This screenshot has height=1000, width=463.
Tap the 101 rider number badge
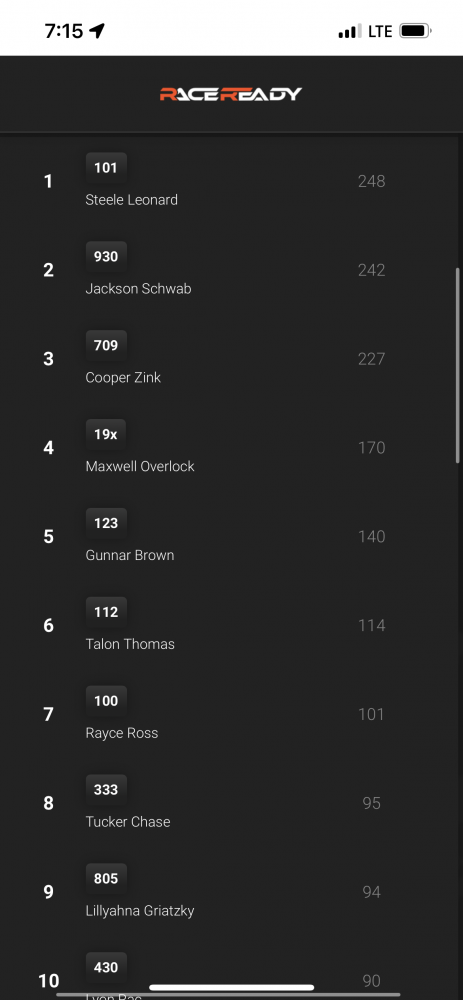point(106,168)
